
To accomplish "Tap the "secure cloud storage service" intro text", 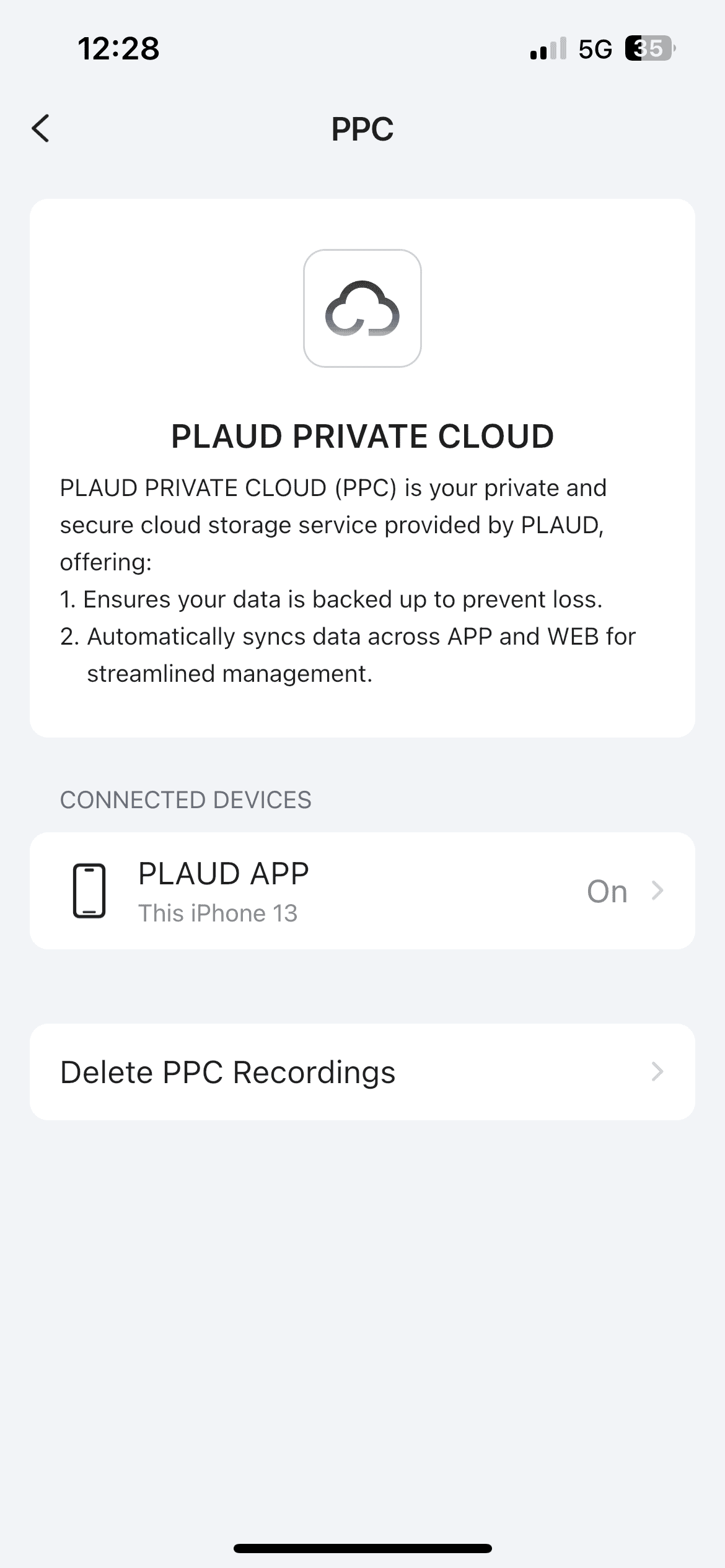I will coord(332,525).
